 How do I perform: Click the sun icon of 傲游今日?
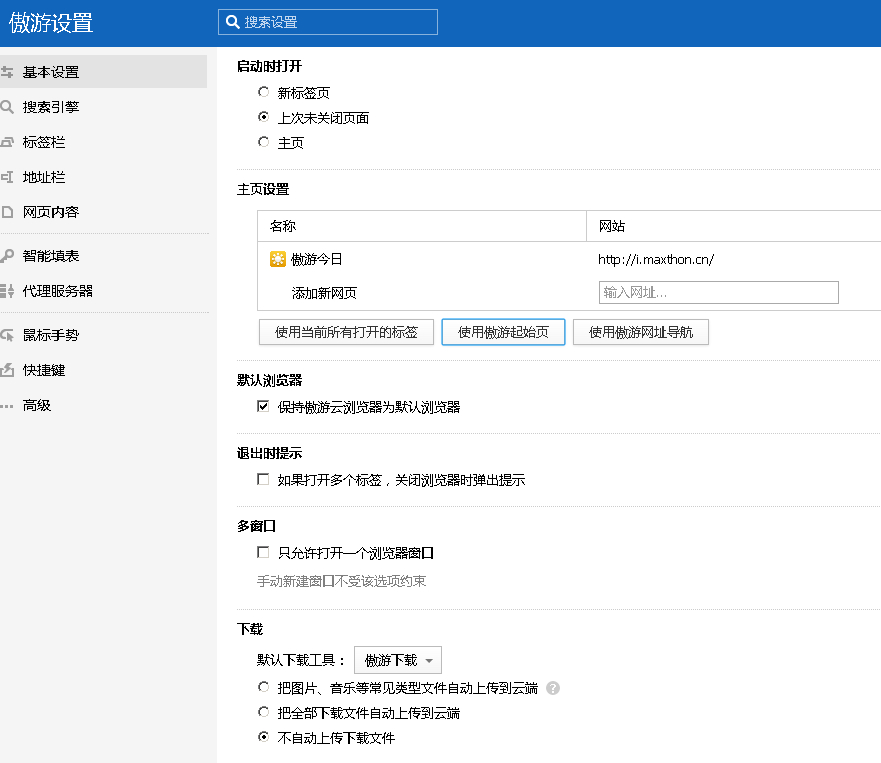[278, 259]
